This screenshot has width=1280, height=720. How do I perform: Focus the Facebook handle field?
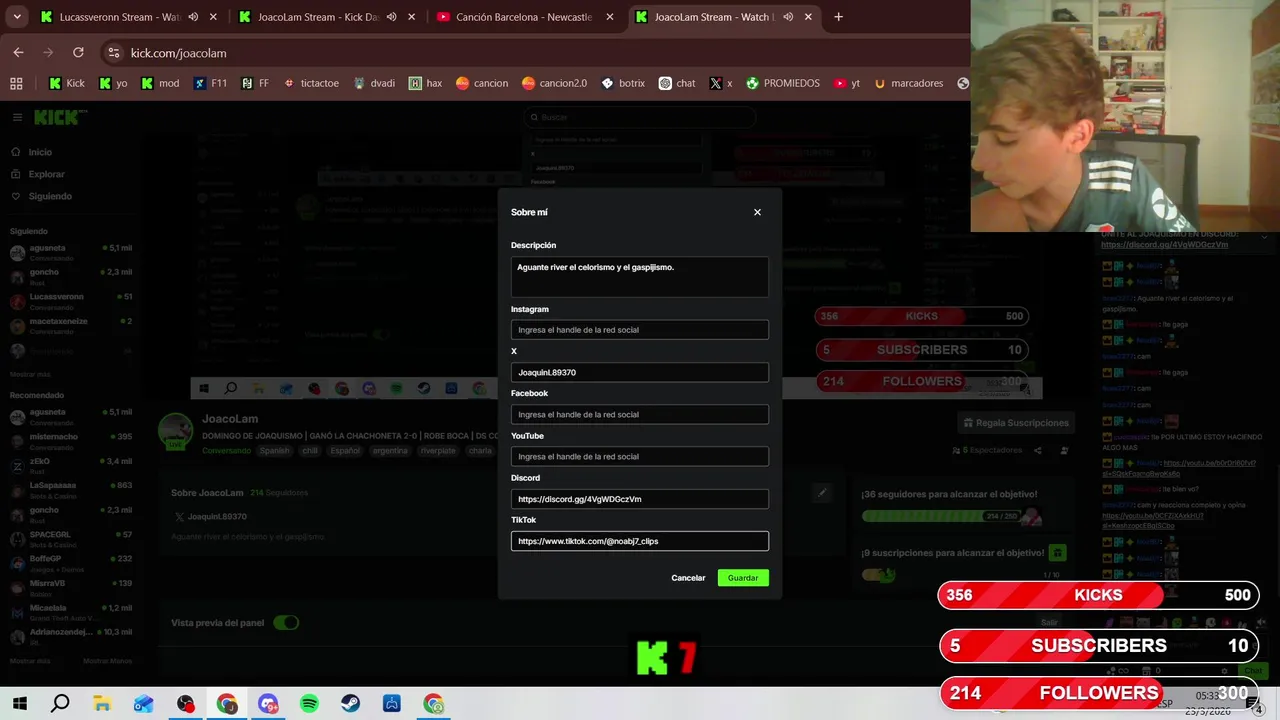(640, 414)
